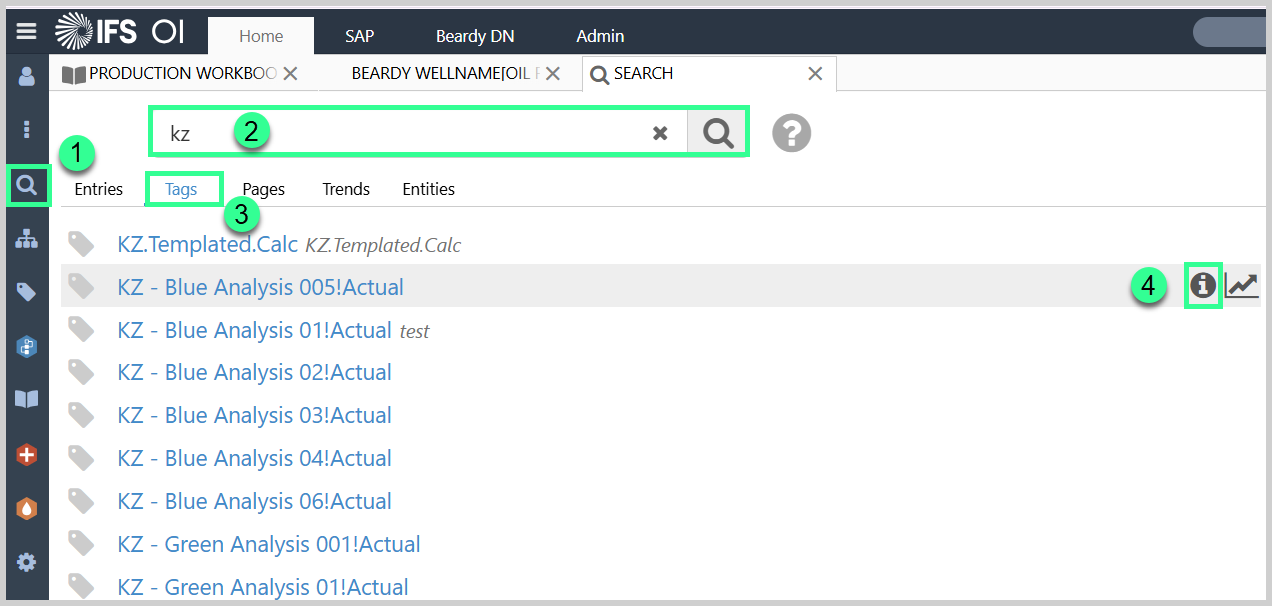Open KZ.Templated.Calc tag link
This screenshot has width=1272, height=606.
(x=208, y=244)
